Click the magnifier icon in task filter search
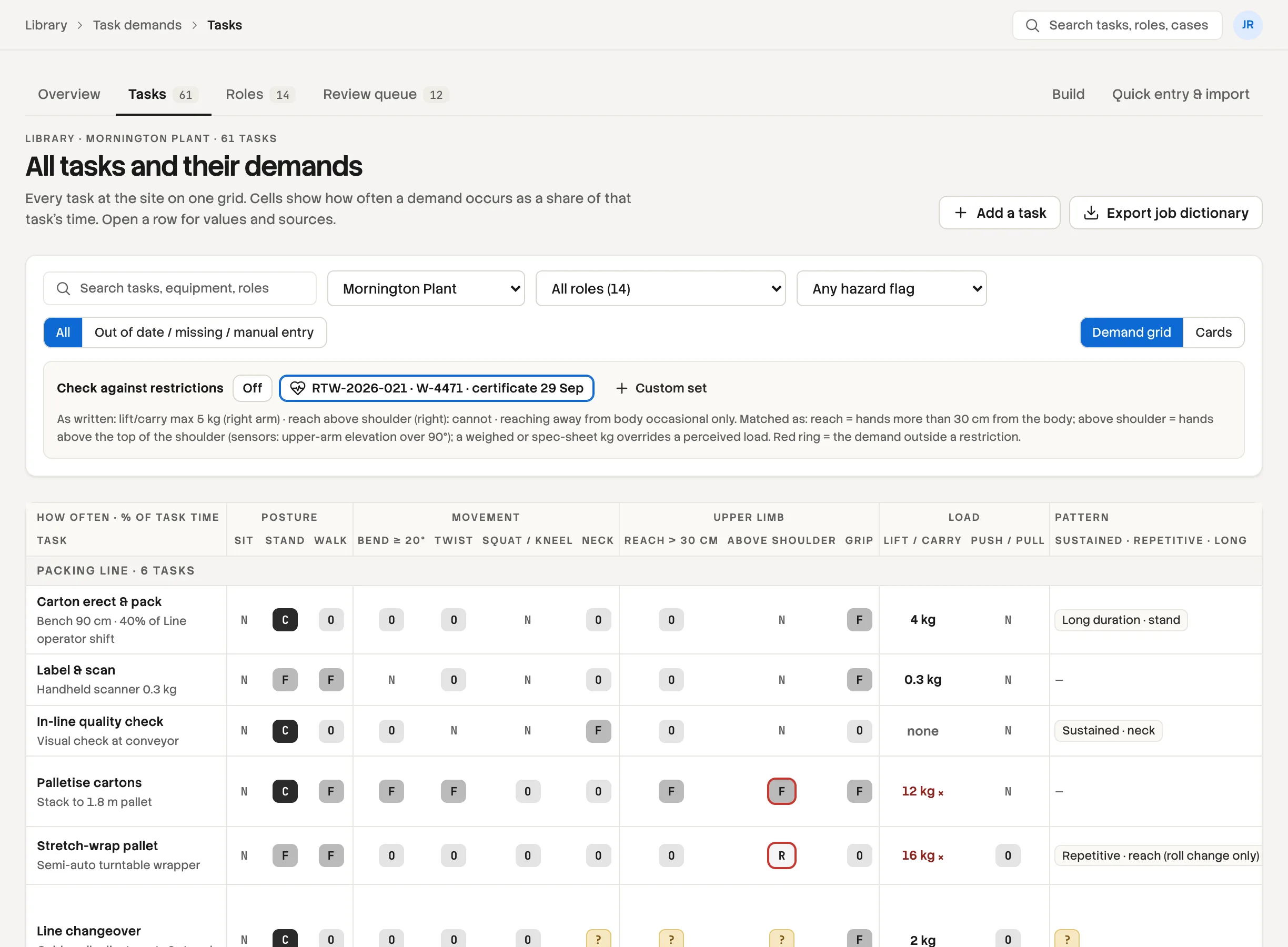 (x=64, y=288)
